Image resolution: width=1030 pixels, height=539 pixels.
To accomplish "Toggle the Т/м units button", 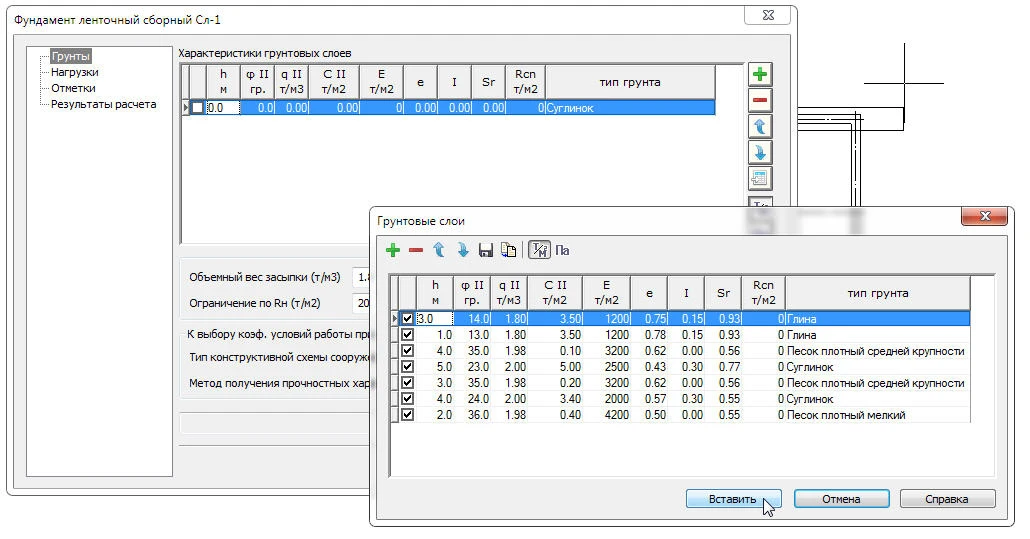I will (538, 250).
